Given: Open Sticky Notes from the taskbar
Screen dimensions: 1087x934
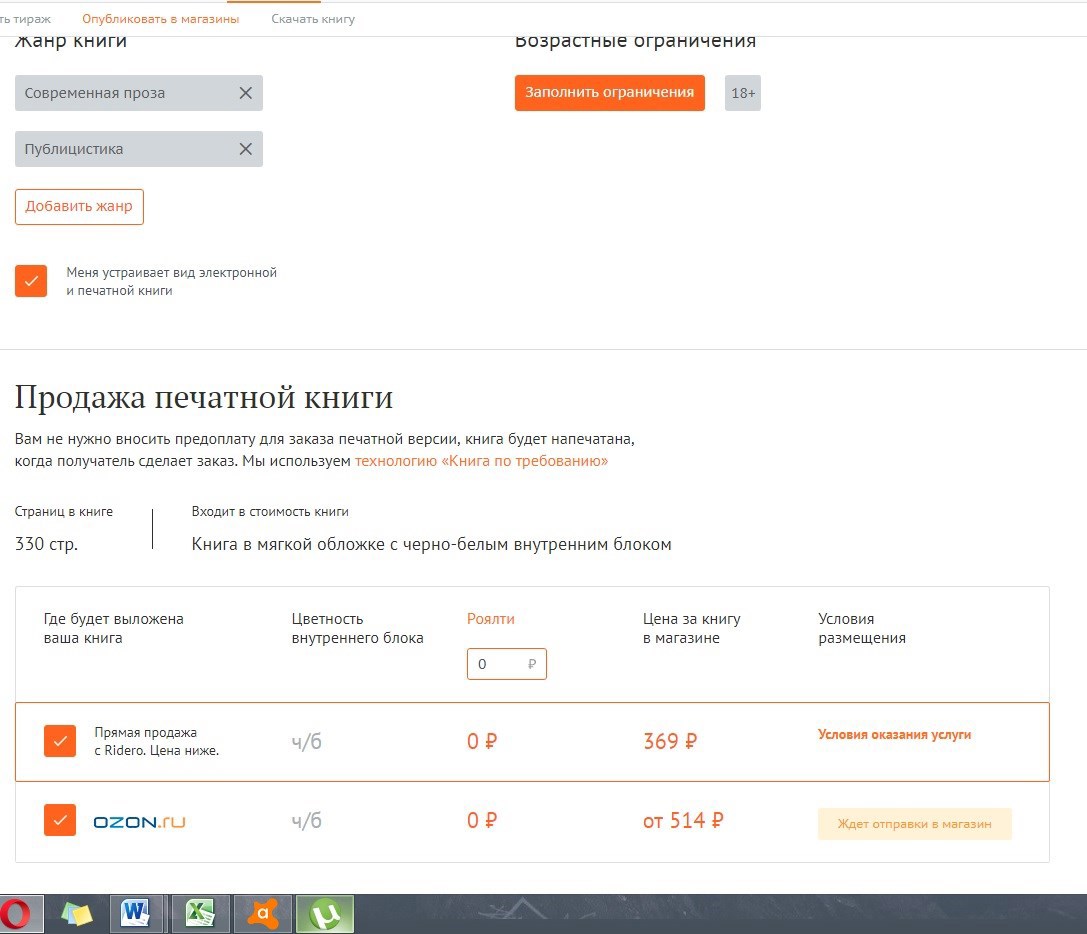Looking at the screenshot, I should (77, 913).
